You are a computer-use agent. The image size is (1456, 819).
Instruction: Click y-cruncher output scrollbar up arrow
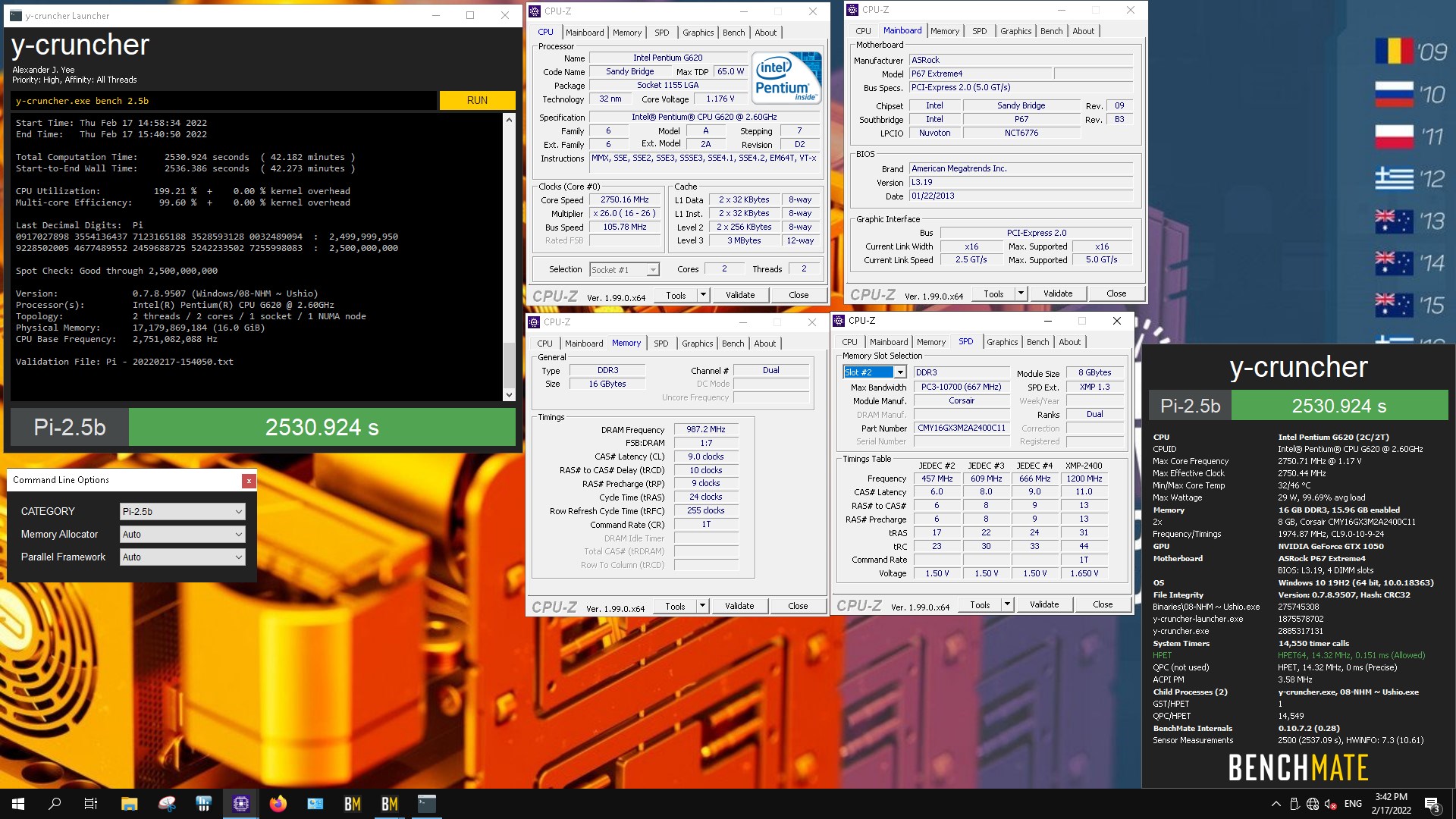[x=509, y=120]
